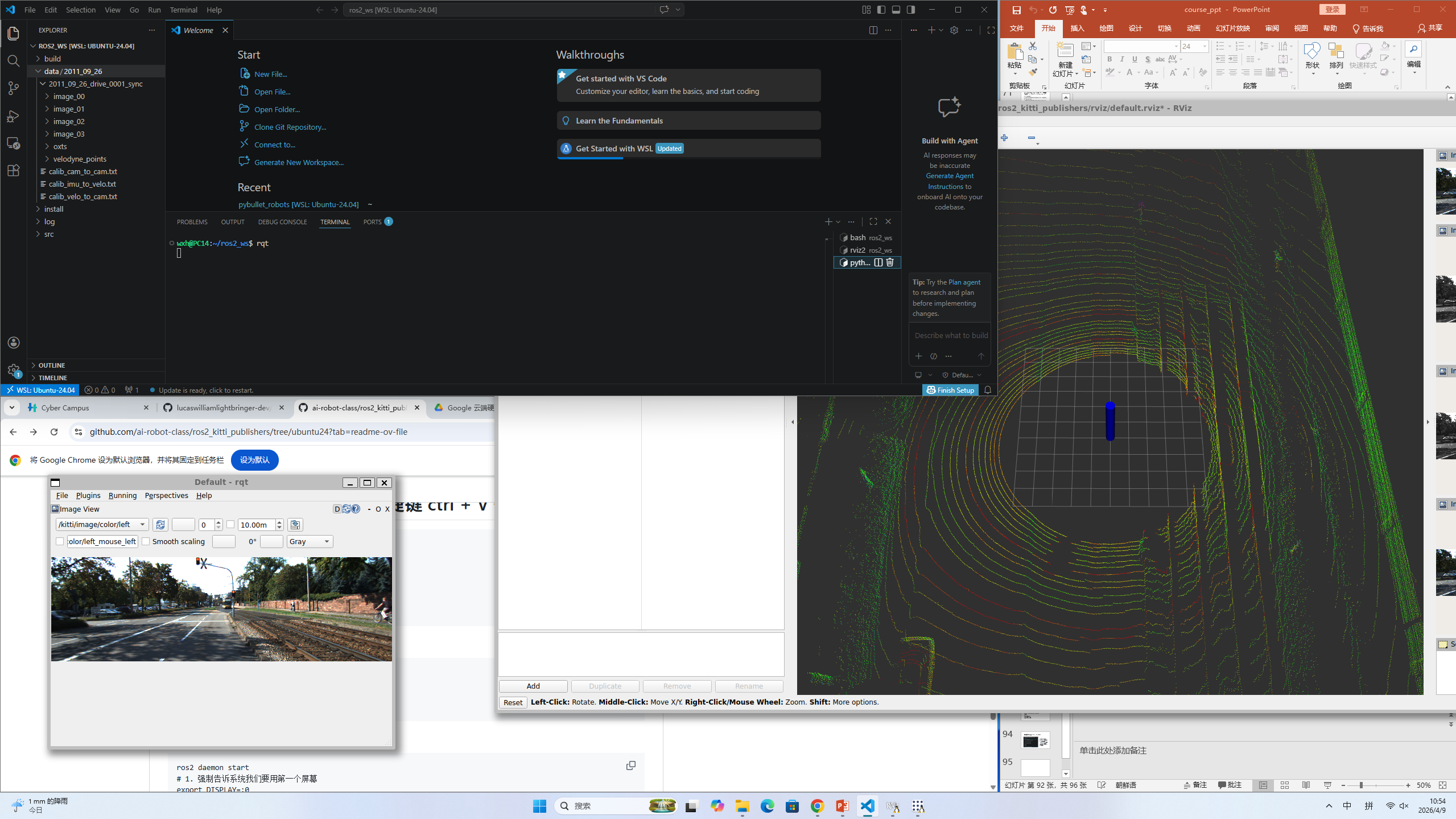Open VS Code notifications bell in status bar

[988, 390]
